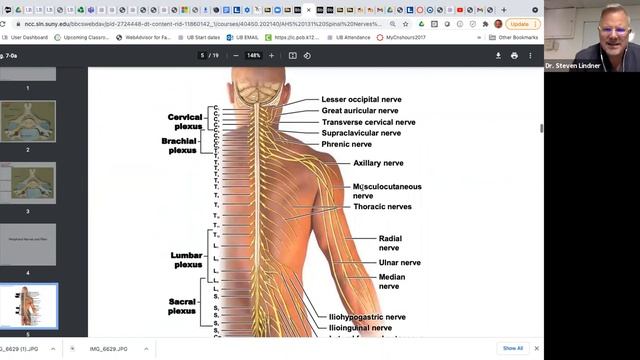Click Show All downloads
Screen dimensions: 640x360
pyautogui.click(x=513, y=348)
